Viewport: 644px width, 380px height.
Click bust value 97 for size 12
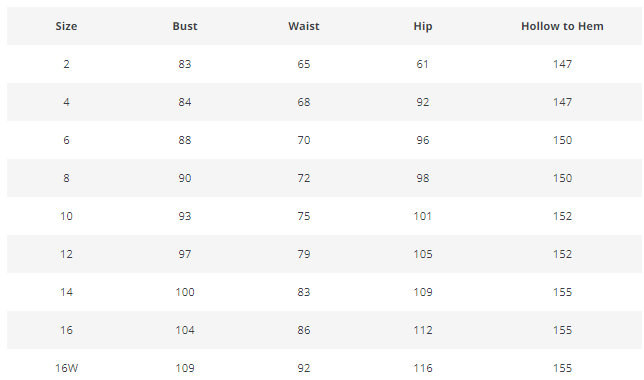(x=185, y=254)
